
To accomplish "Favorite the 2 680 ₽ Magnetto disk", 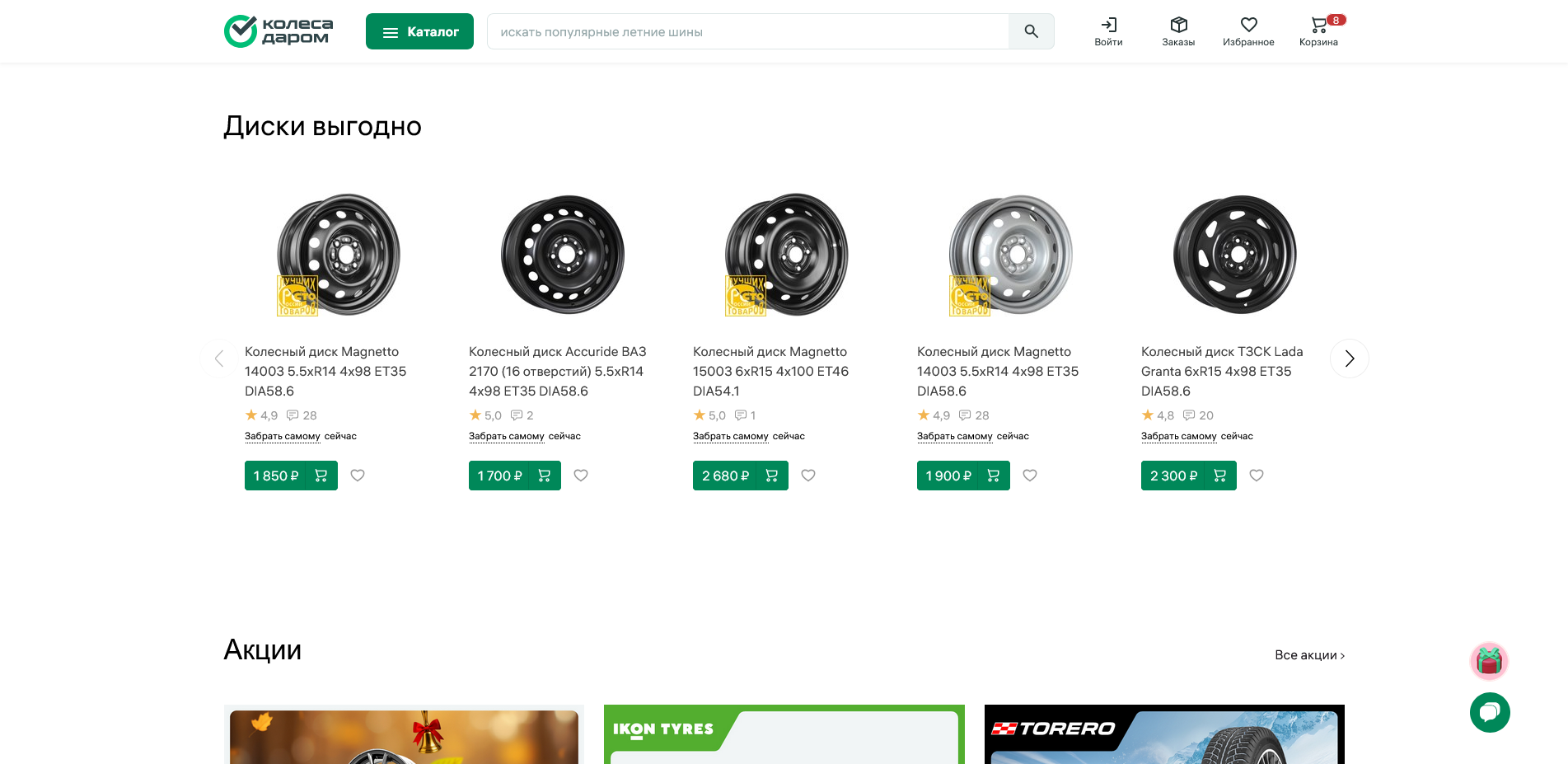I will [x=808, y=476].
